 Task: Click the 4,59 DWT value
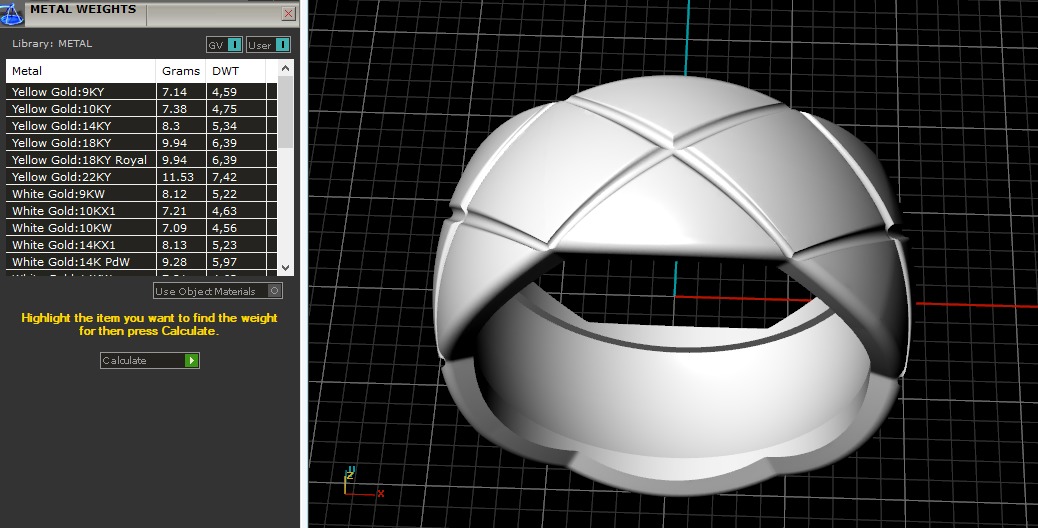[224, 92]
